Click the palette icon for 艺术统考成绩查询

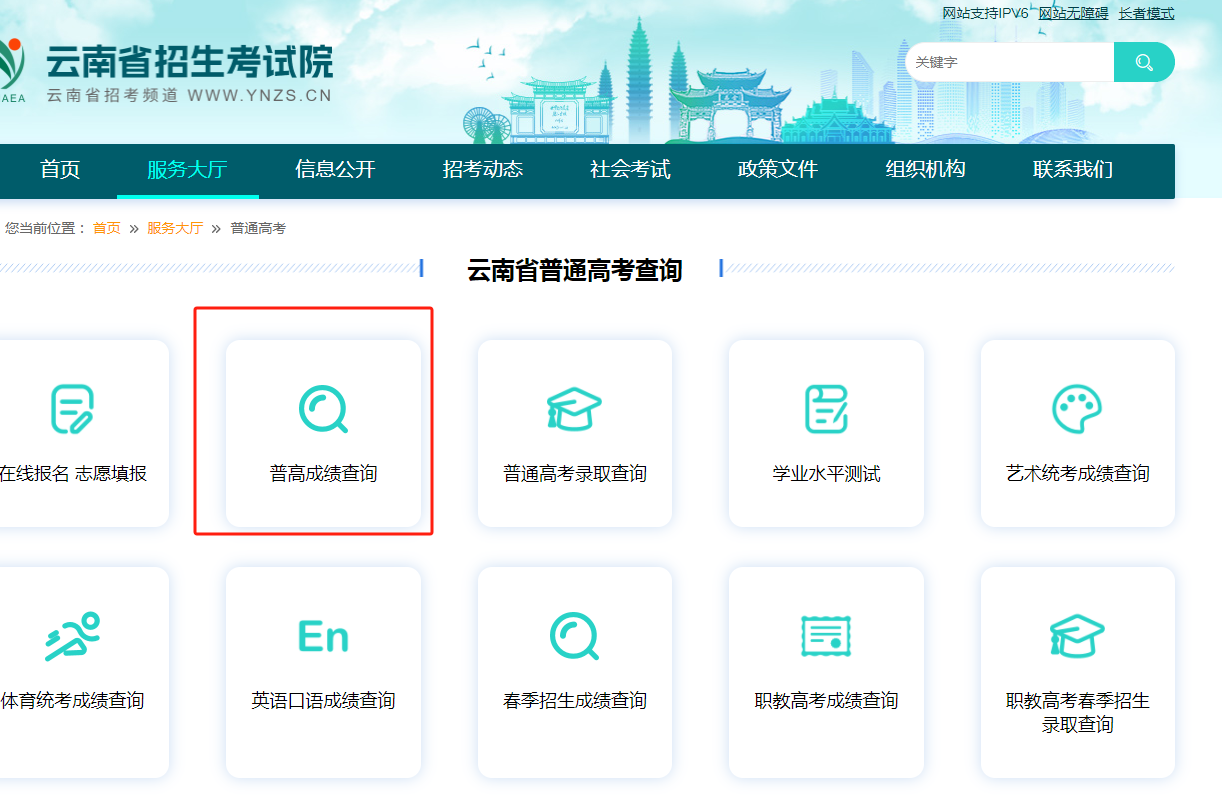(1077, 409)
